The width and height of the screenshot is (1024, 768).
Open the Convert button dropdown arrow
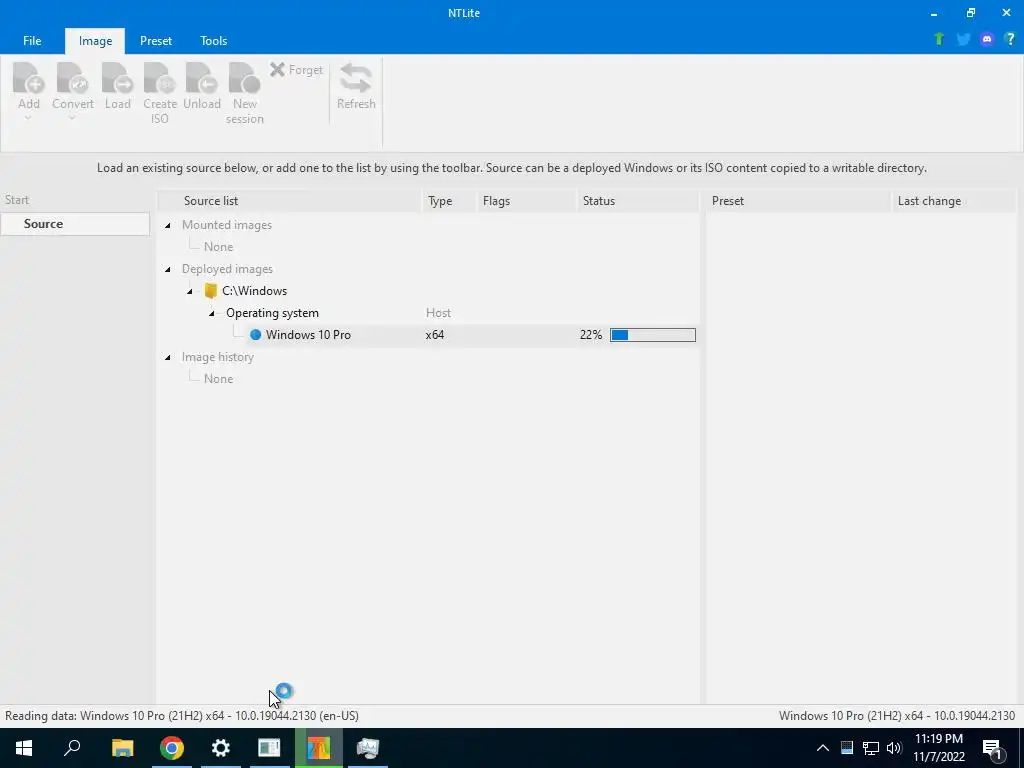(72, 119)
